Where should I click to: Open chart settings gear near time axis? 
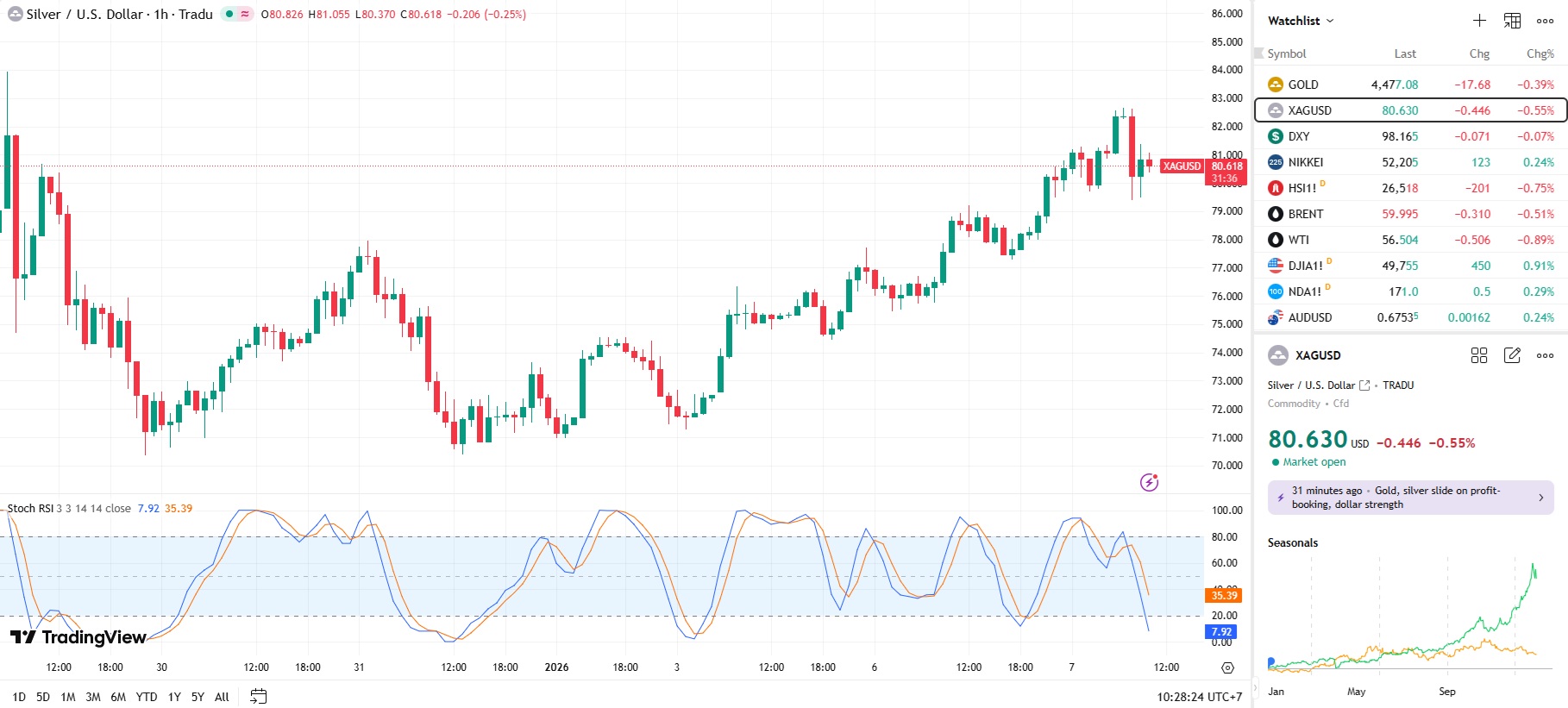click(x=1227, y=667)
